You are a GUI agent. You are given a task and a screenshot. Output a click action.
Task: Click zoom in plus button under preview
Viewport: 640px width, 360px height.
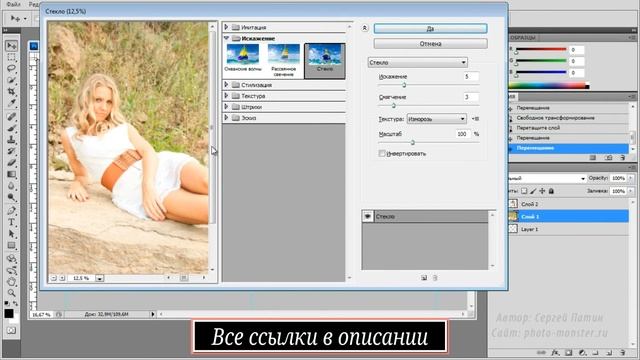click(x=62, y=278)
